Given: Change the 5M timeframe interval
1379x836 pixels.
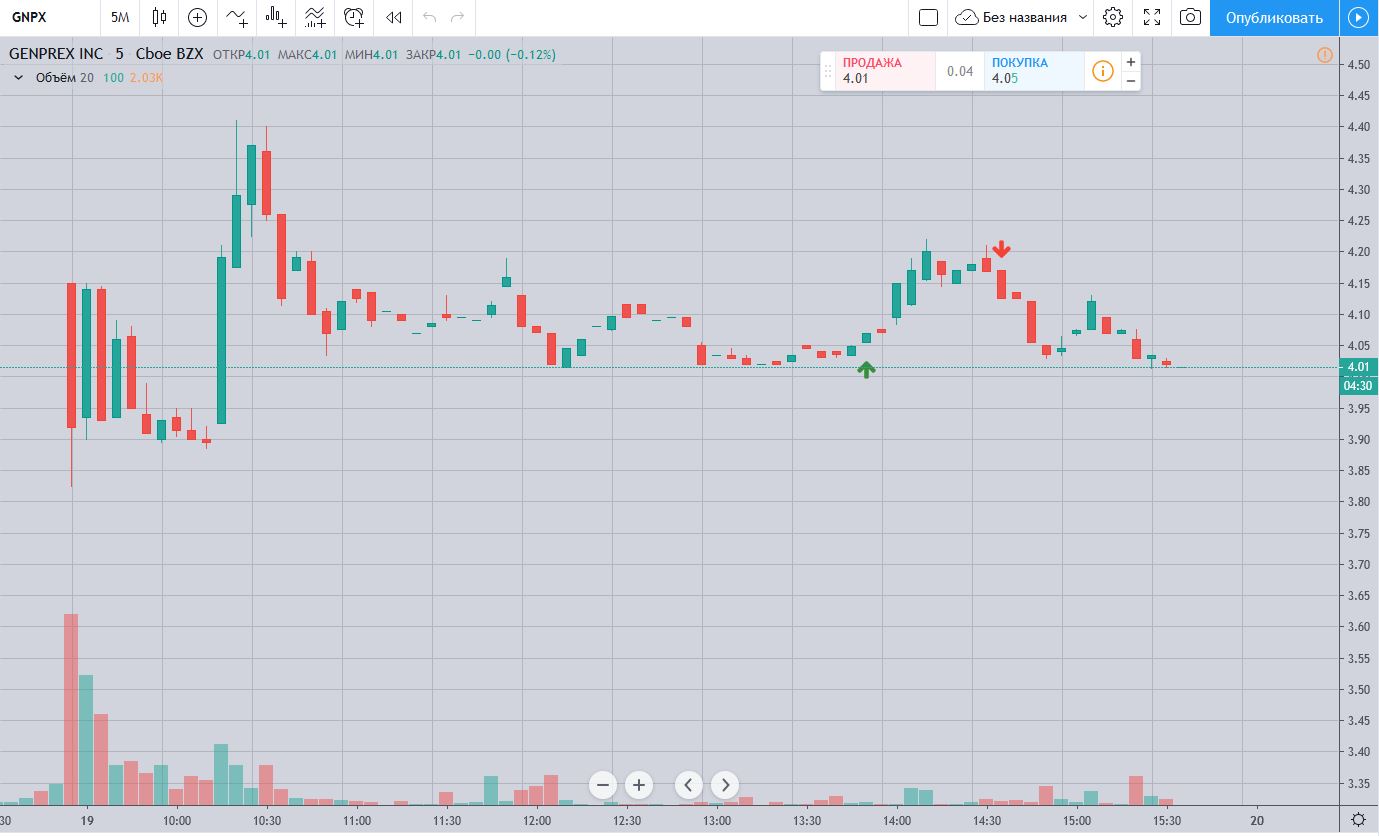Looking at the screenshot, I should [x=120, y=17].
